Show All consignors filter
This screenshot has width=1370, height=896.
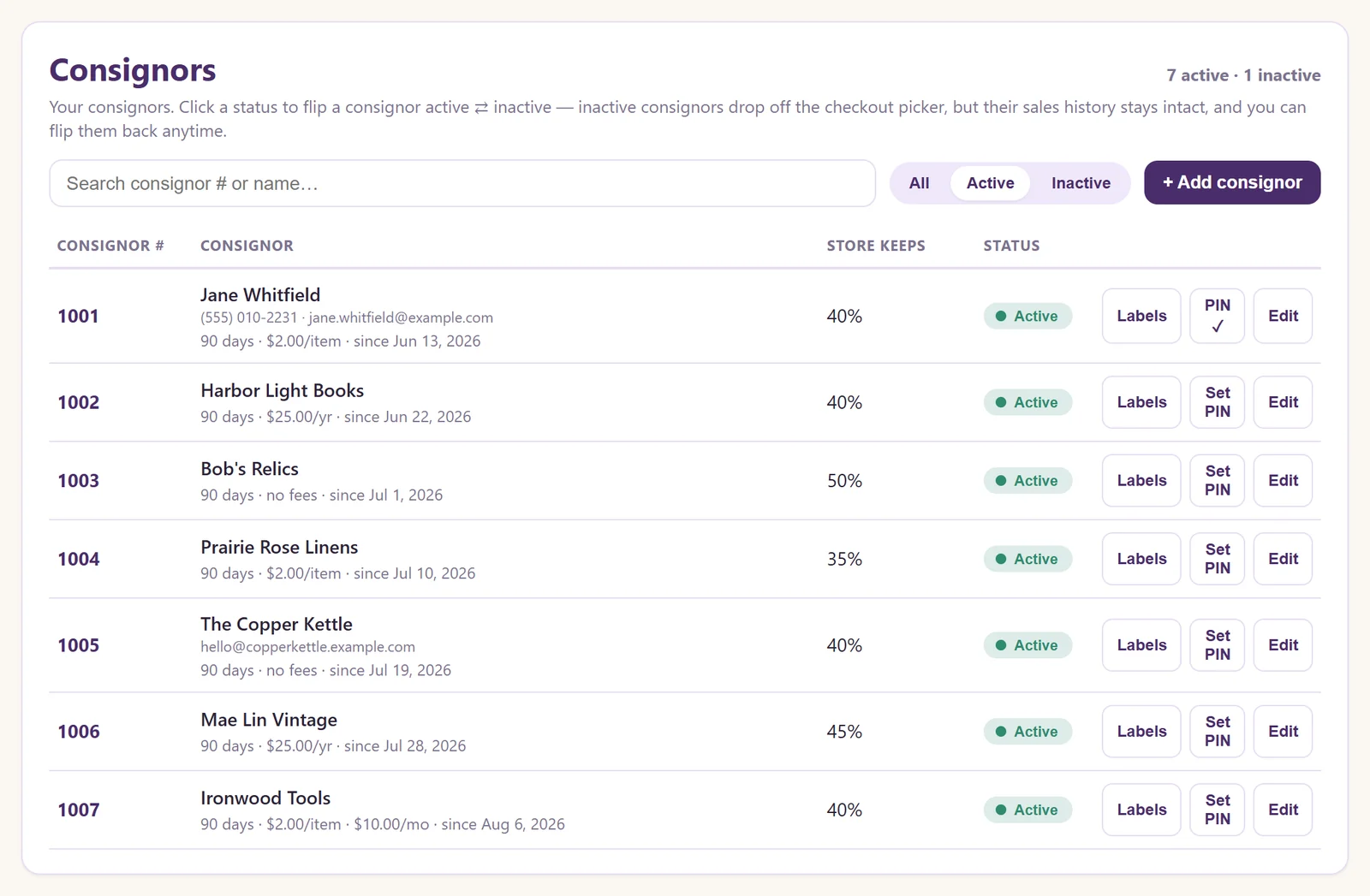pyautogui.click(x=919, y=183)
